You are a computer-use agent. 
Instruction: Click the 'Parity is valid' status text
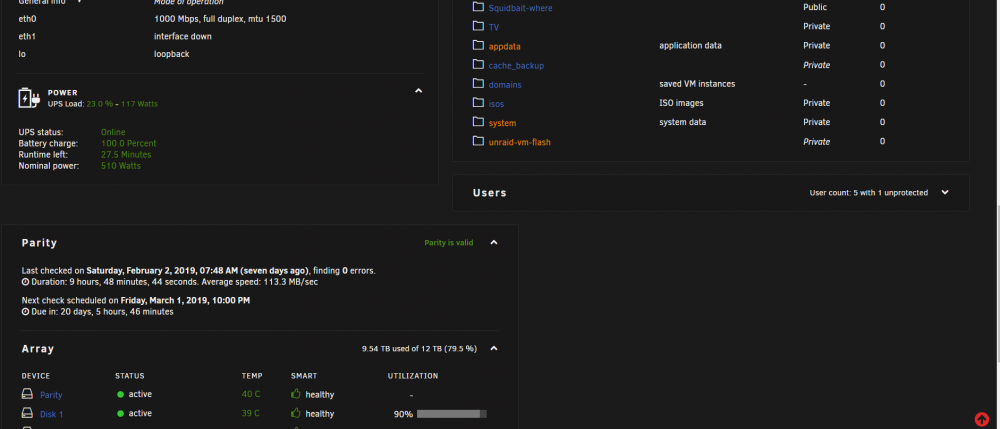[449, 243]
